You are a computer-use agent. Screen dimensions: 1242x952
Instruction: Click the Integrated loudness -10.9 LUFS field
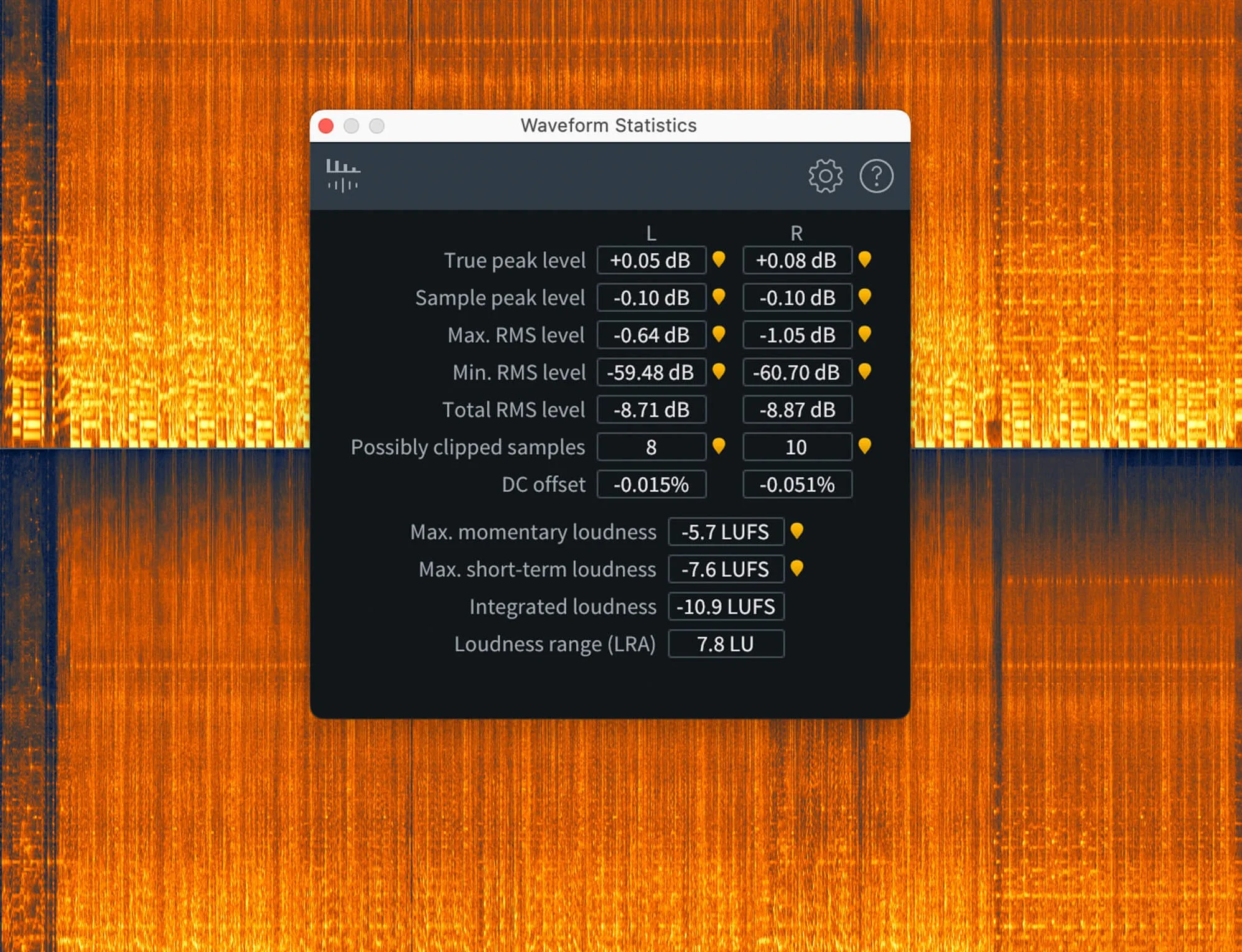[x=726, y=607]
